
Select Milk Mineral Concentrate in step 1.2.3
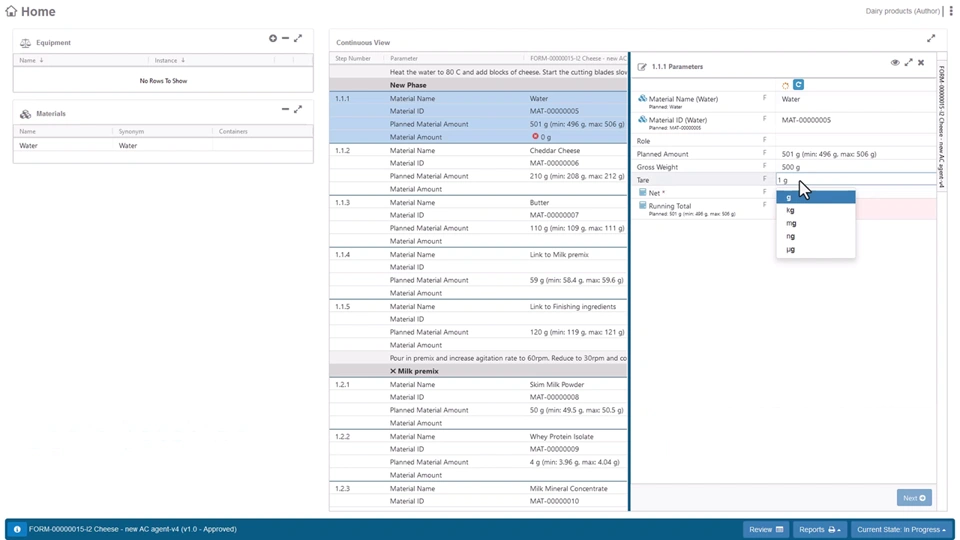(568, 489)
